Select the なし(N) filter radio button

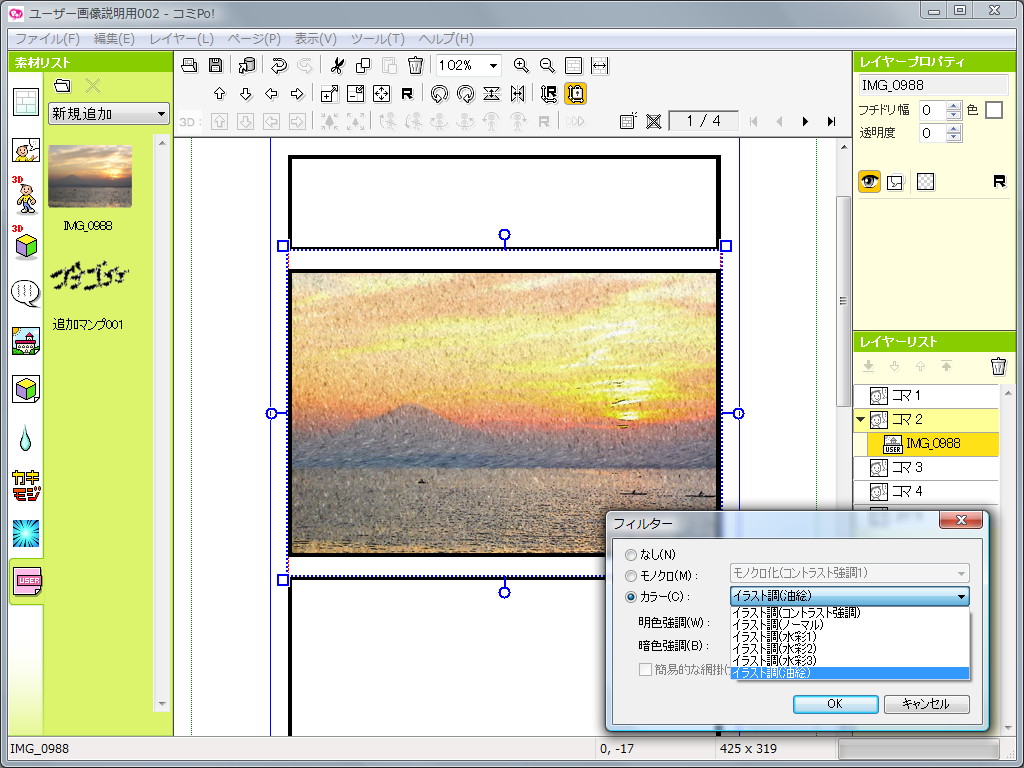pos(631,555)
